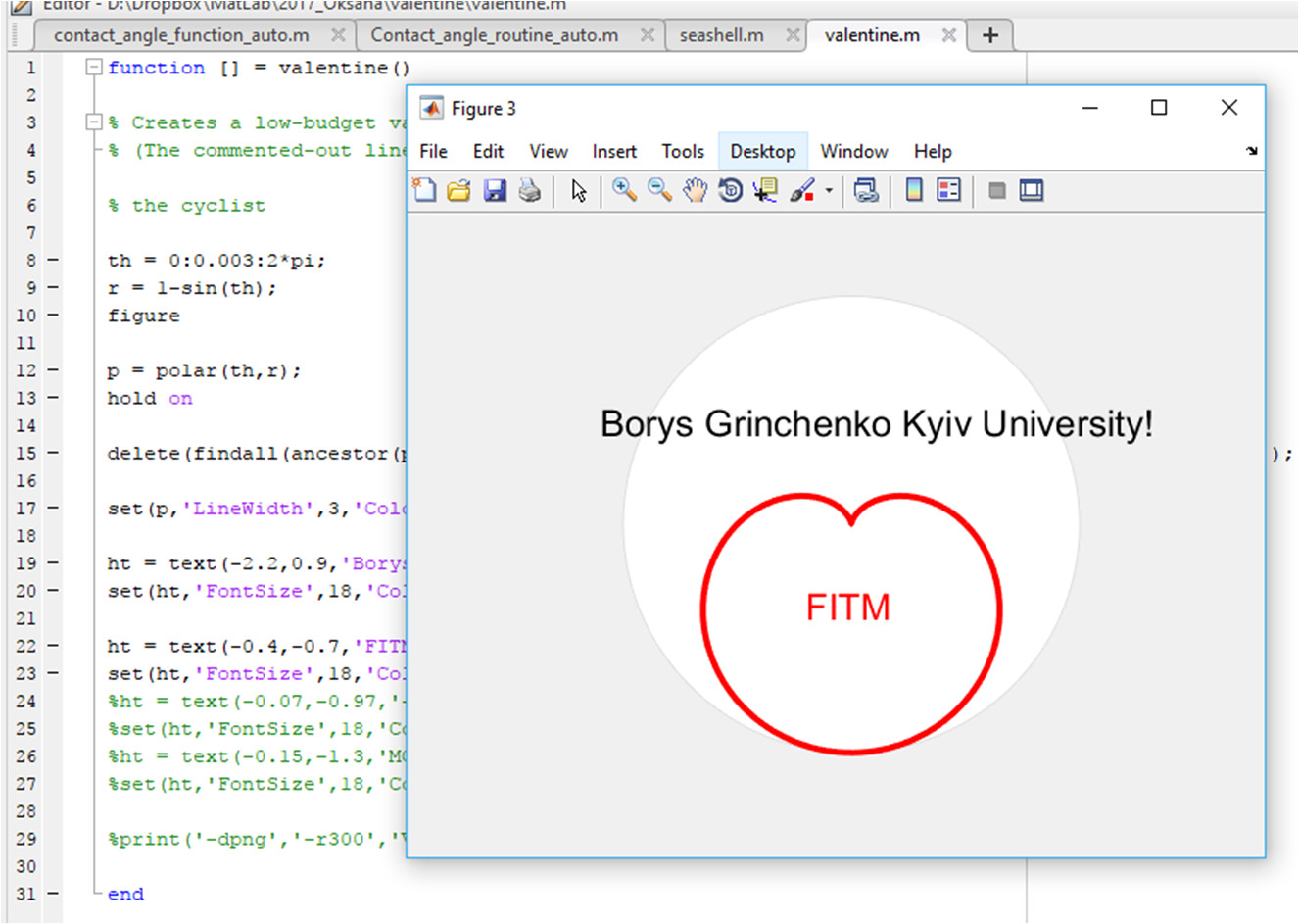Close the Contact_angle_routine_auto.m tab

647,35
